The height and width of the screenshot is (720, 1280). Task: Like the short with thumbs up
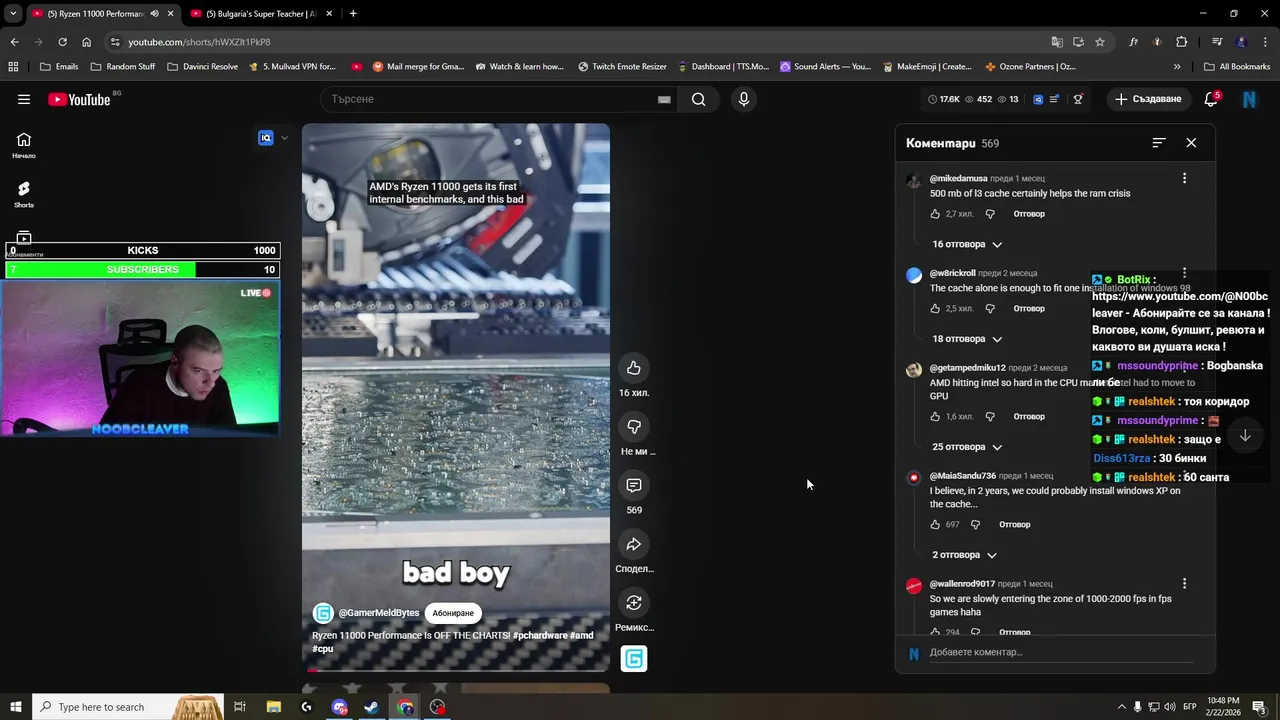click(x=634, y=368)
